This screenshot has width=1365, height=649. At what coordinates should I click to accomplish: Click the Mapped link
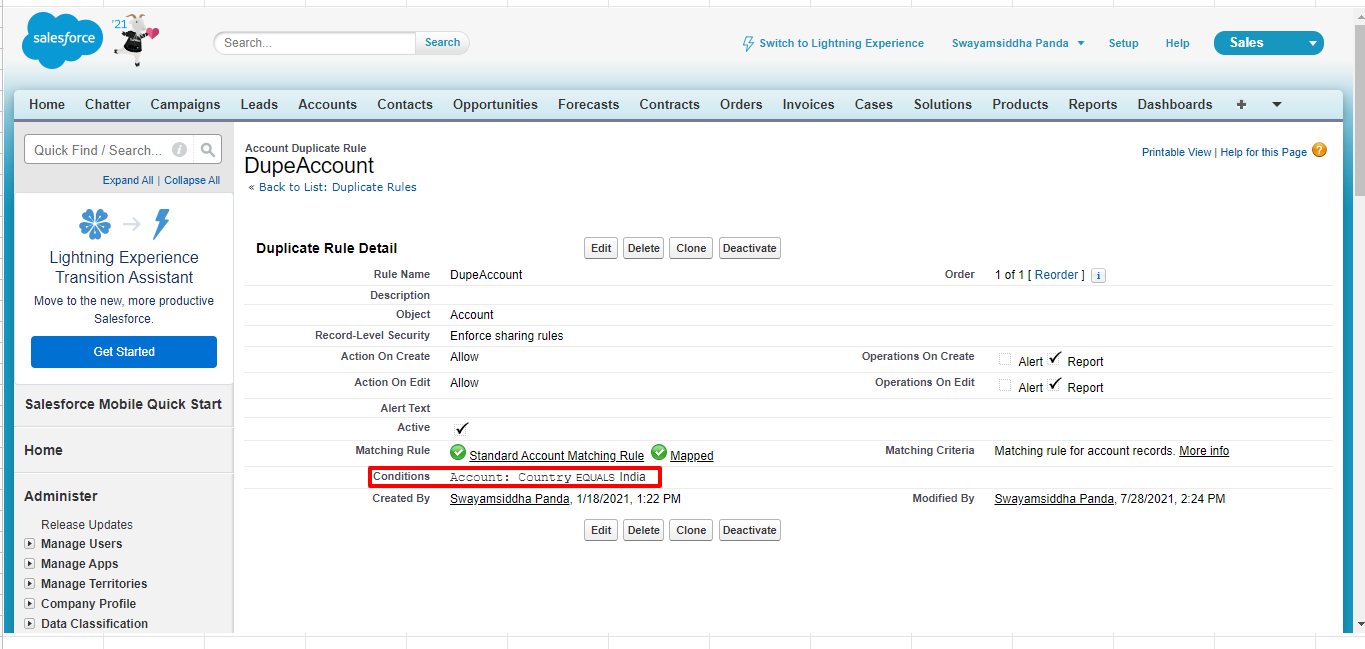pos(692,456)
